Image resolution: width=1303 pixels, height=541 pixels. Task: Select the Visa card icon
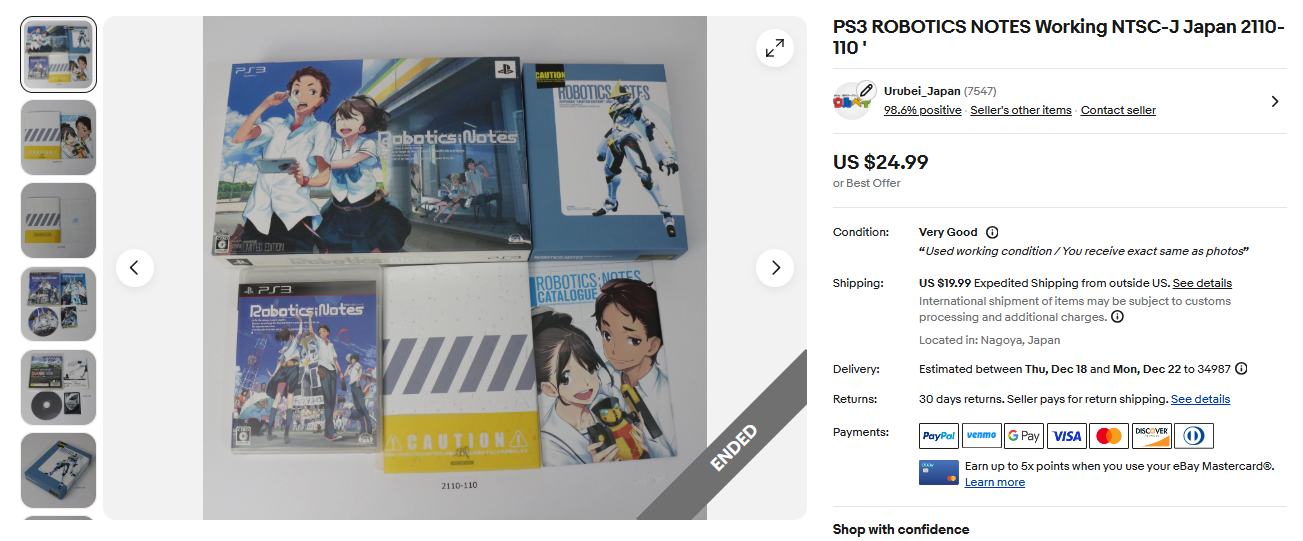click(x=1067, y=436)
